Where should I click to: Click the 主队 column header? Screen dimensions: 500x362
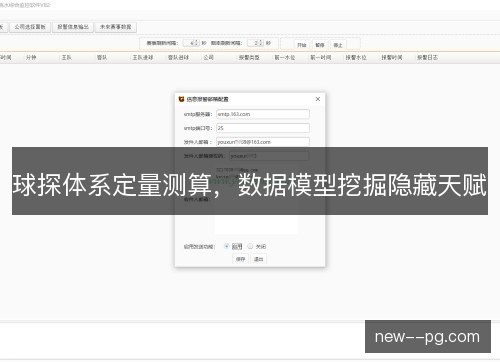(x=66, y=57)
